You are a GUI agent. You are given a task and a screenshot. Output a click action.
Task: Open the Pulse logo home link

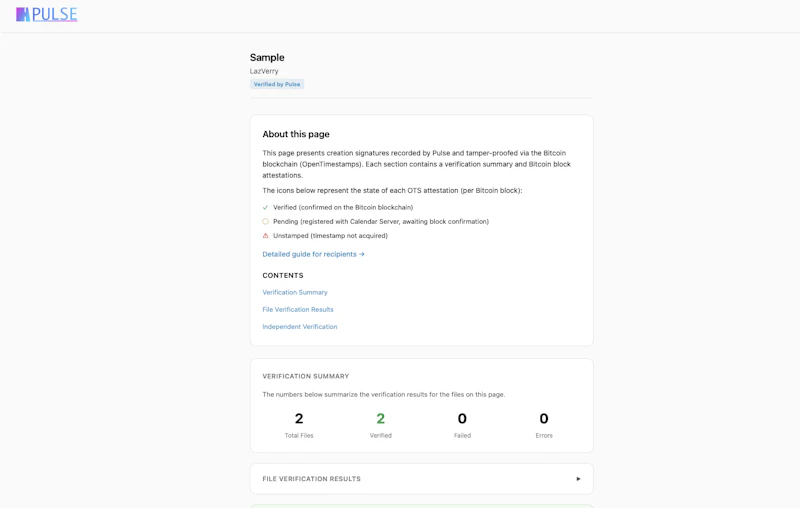coord(46,14)
